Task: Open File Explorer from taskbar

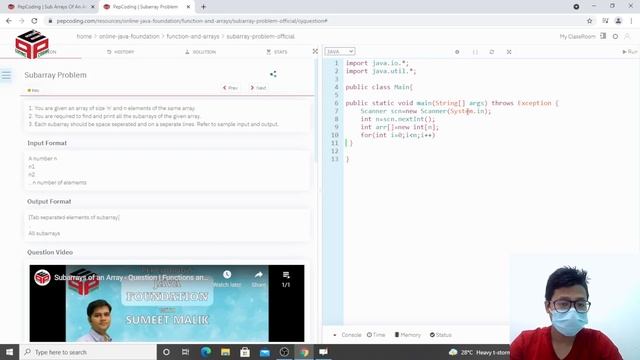Action: [225, 352]
